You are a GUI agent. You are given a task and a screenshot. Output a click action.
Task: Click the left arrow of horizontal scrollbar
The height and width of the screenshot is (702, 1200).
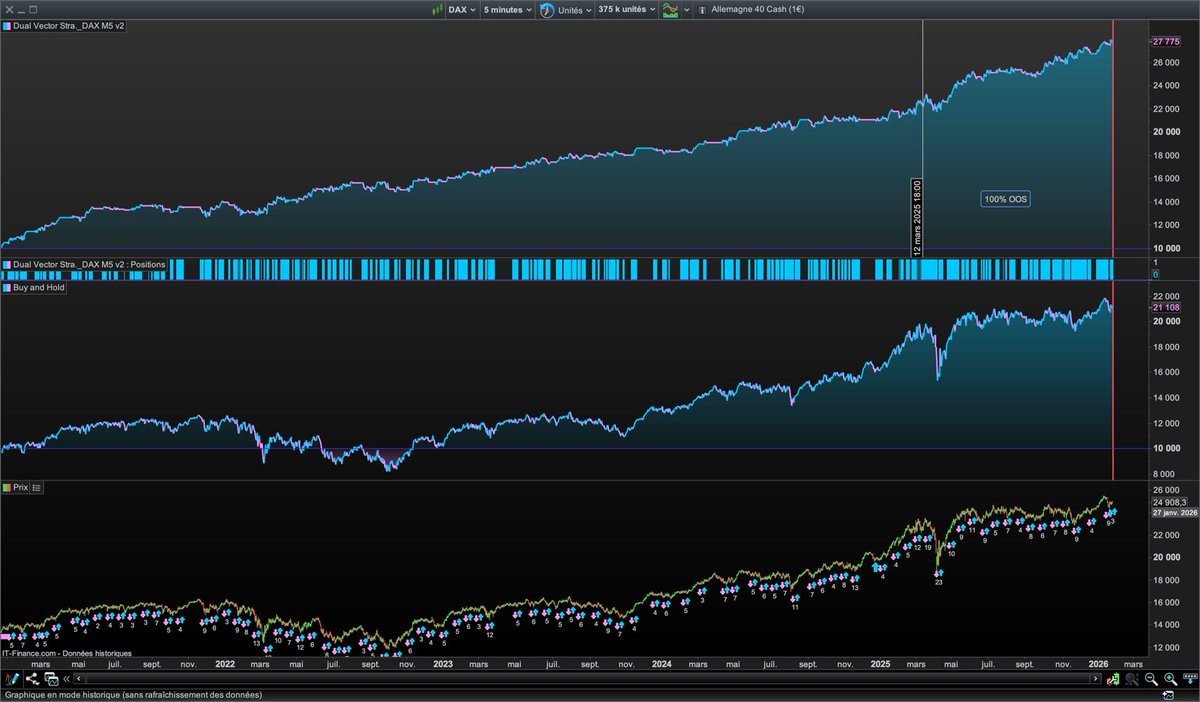click(79, 679)
